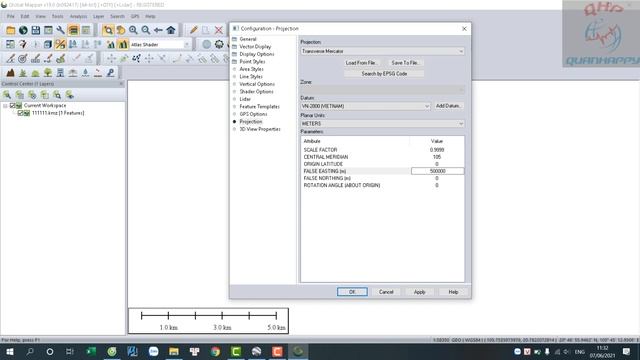Screen dimensions: 640x360
Task: Select Vector Display configuration section
Action: [255, 47]
